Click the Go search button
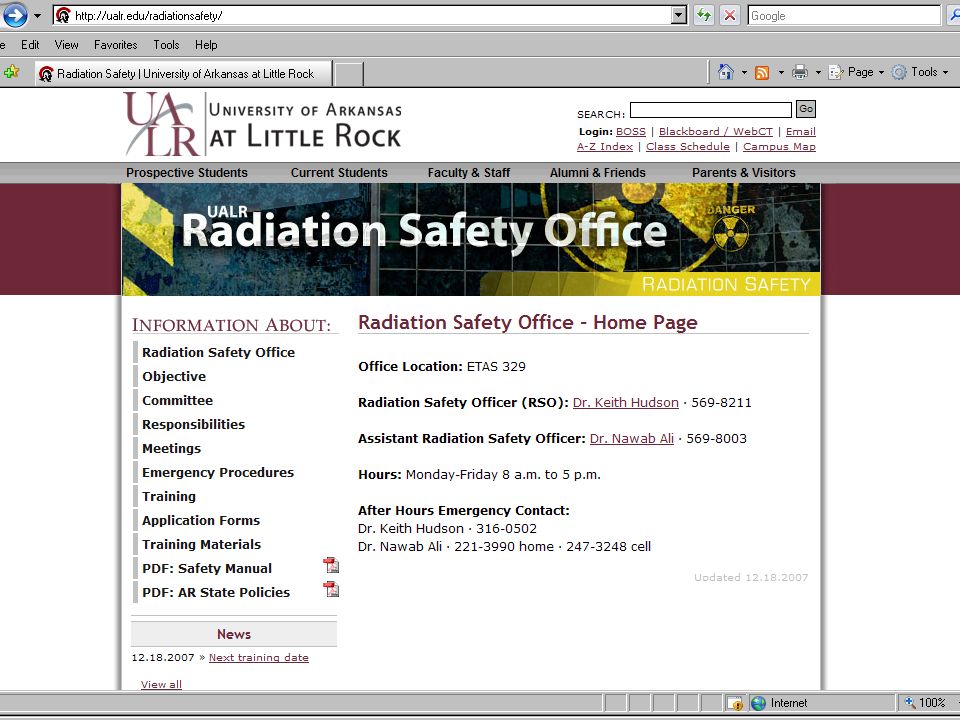 (x=806, y=109)
